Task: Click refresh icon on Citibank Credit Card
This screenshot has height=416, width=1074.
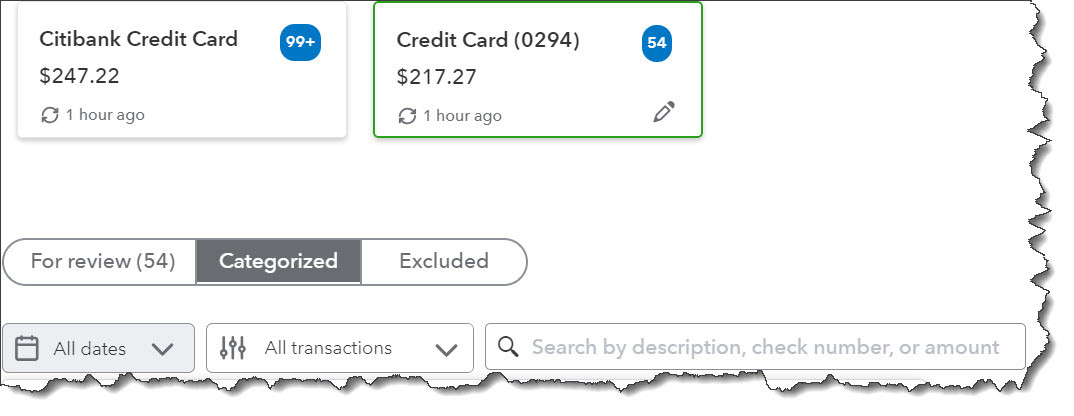Action: pyautogui.click(x=50, y=115)
